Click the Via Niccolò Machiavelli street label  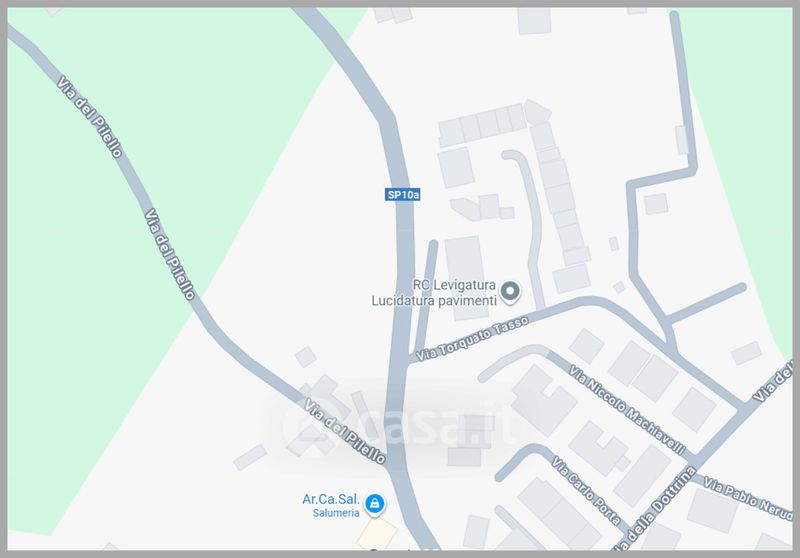[627, 410]
